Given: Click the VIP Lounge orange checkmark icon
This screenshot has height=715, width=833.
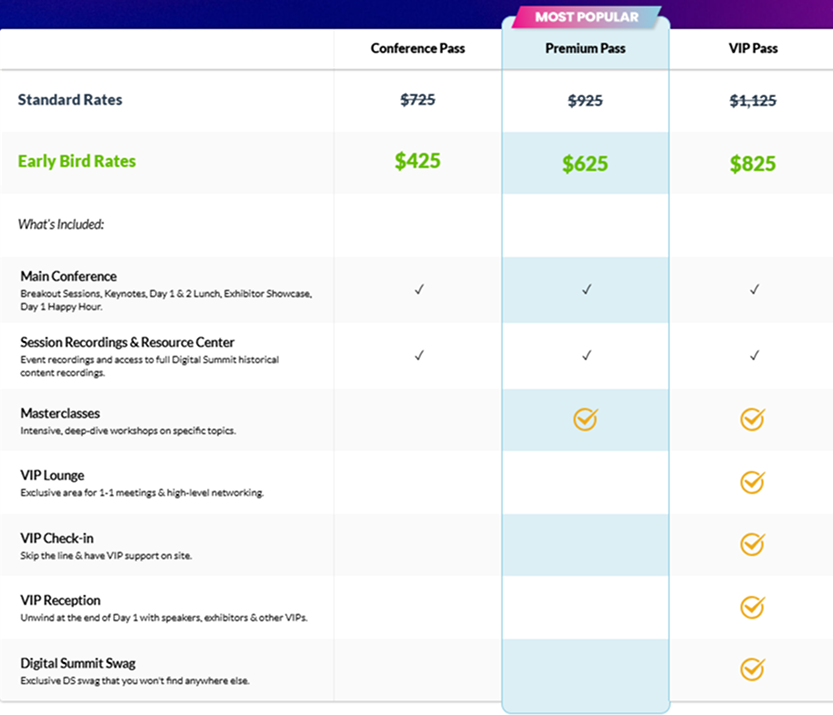Looking at the screenshot, I should tap(752, 482).
